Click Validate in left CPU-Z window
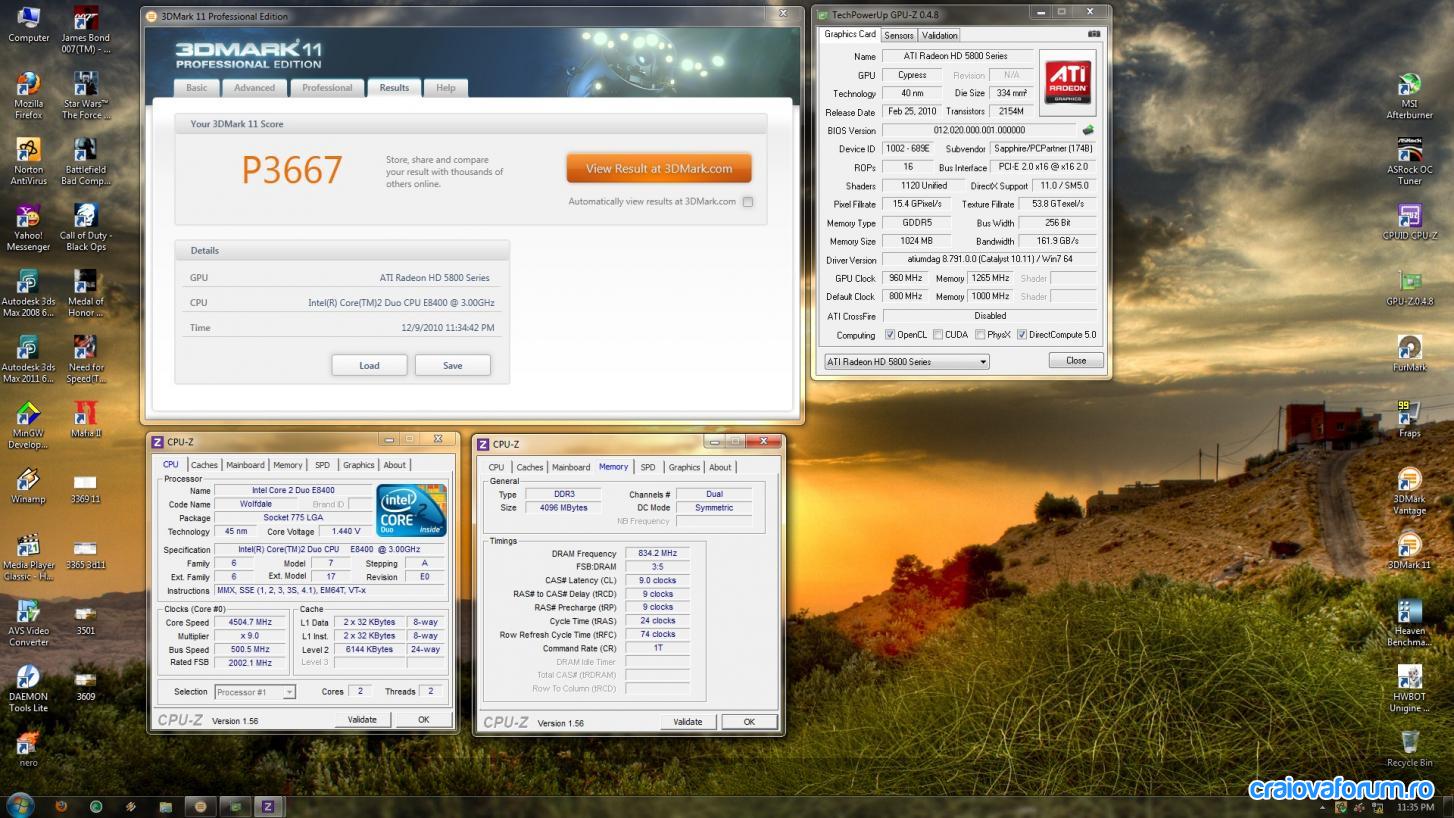 click(362, 720)
